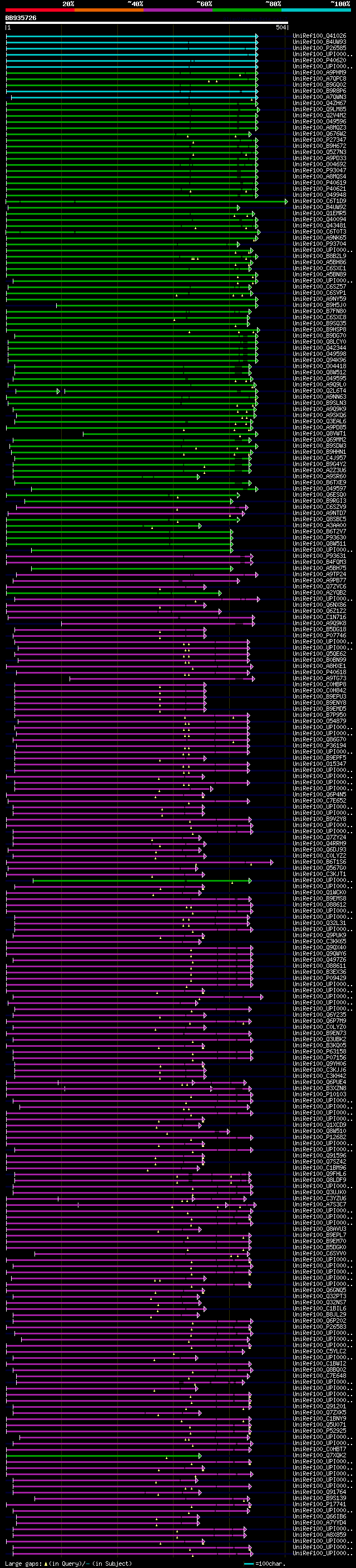Select the UniRef100_A5BN89 label
The height and width of the screenshot is (1568, 356).
(319, 275)
